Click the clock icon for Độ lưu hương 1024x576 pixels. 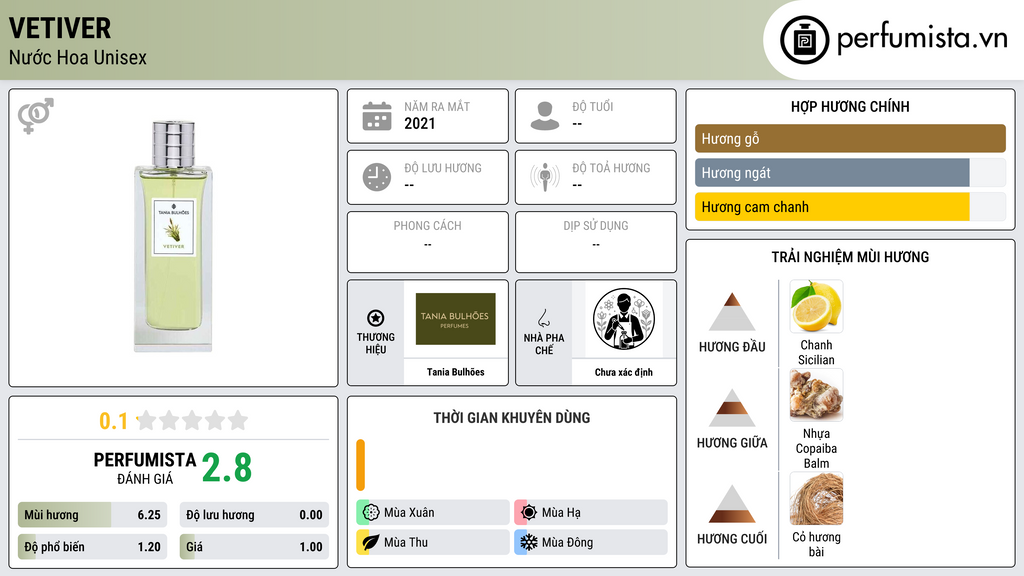377,177
